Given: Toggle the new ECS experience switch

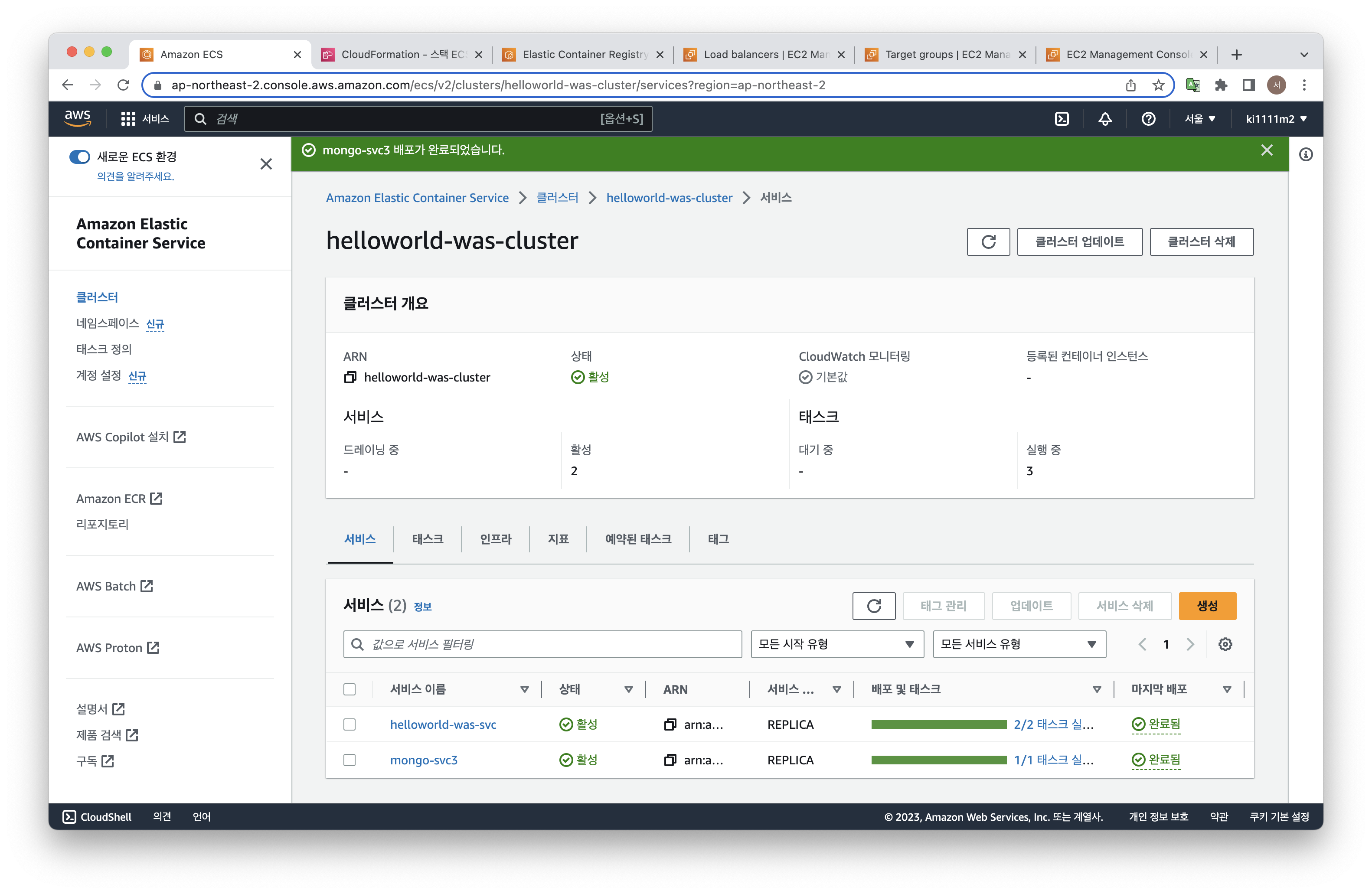Looking at the screenshot, I should [79, 157].
